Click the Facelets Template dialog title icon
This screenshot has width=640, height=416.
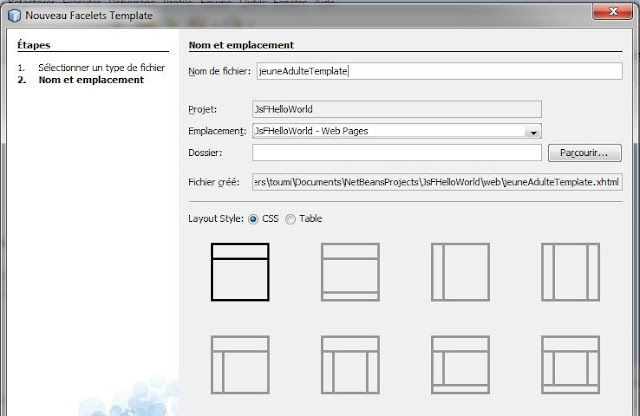tap(14, 16)
